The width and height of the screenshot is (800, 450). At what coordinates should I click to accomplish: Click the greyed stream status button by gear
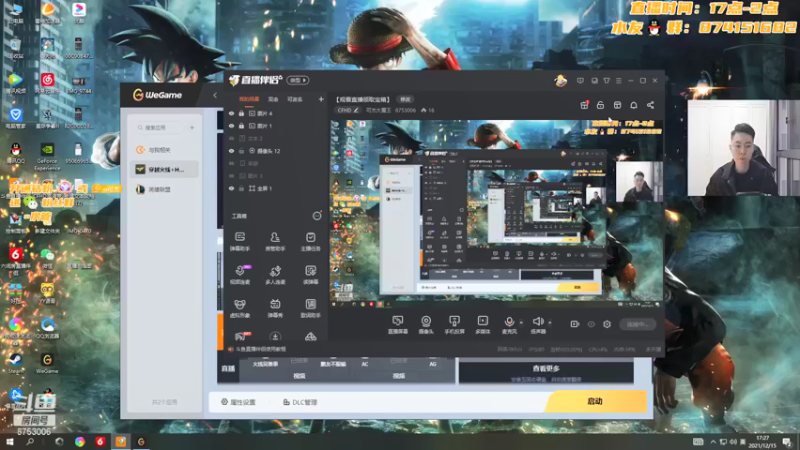[x=637, y=324]
